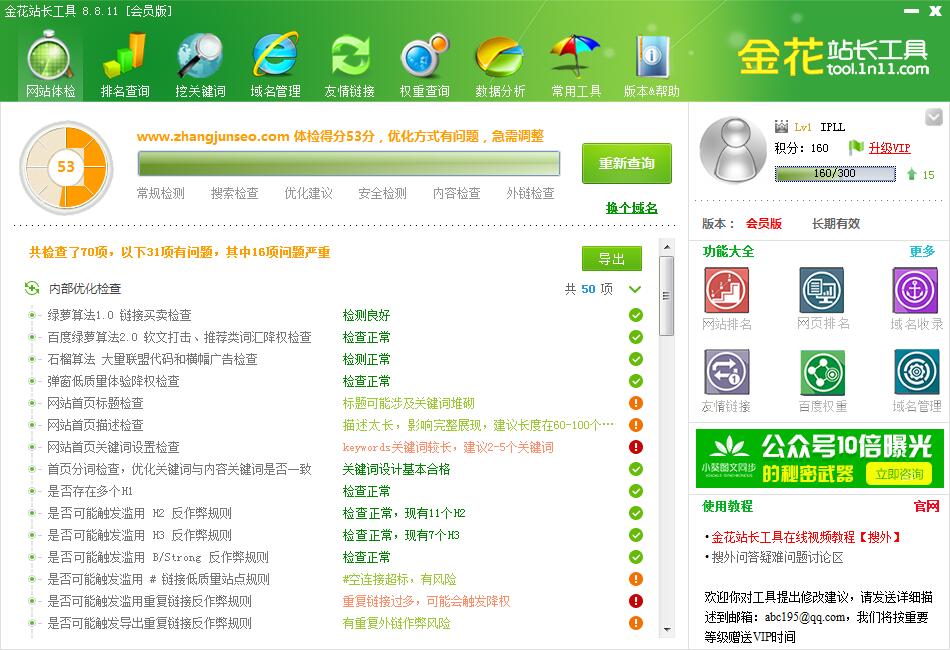
Task: Select the 是否存在多个H1 row
Action: [335, 491]
